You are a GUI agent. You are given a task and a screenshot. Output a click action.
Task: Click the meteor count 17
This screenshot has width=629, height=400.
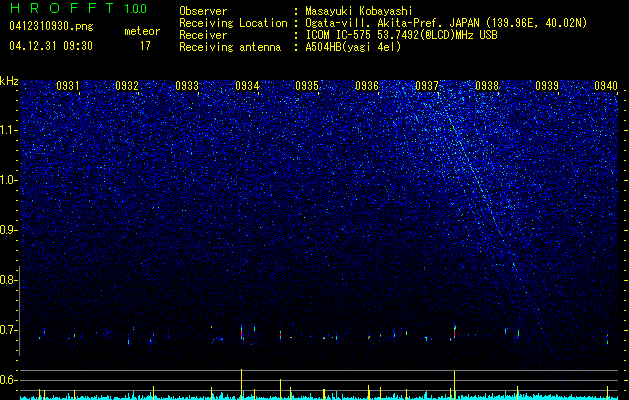click(145, 46)
